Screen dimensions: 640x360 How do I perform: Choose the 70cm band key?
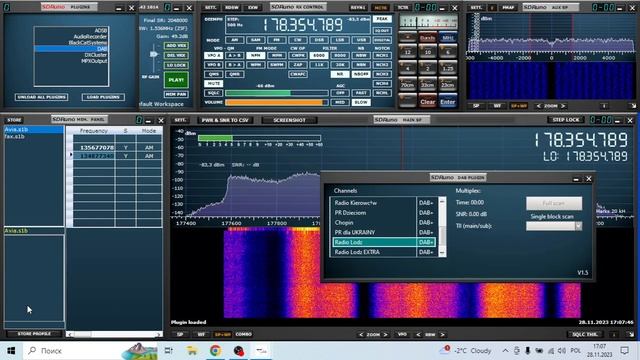click(x=407, y=85)
